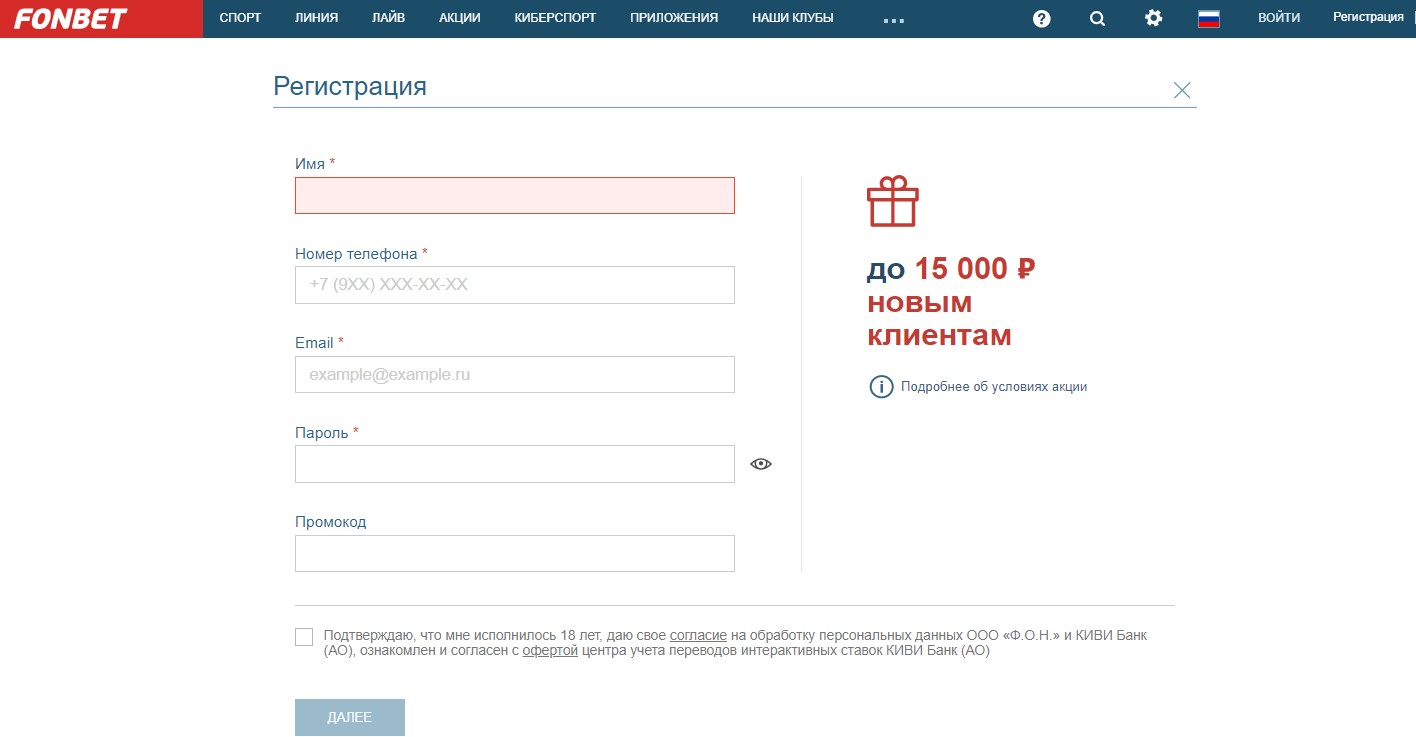1416x737 pixels.
Task: Click the Далее button
Action: click(x=350, y=718)
